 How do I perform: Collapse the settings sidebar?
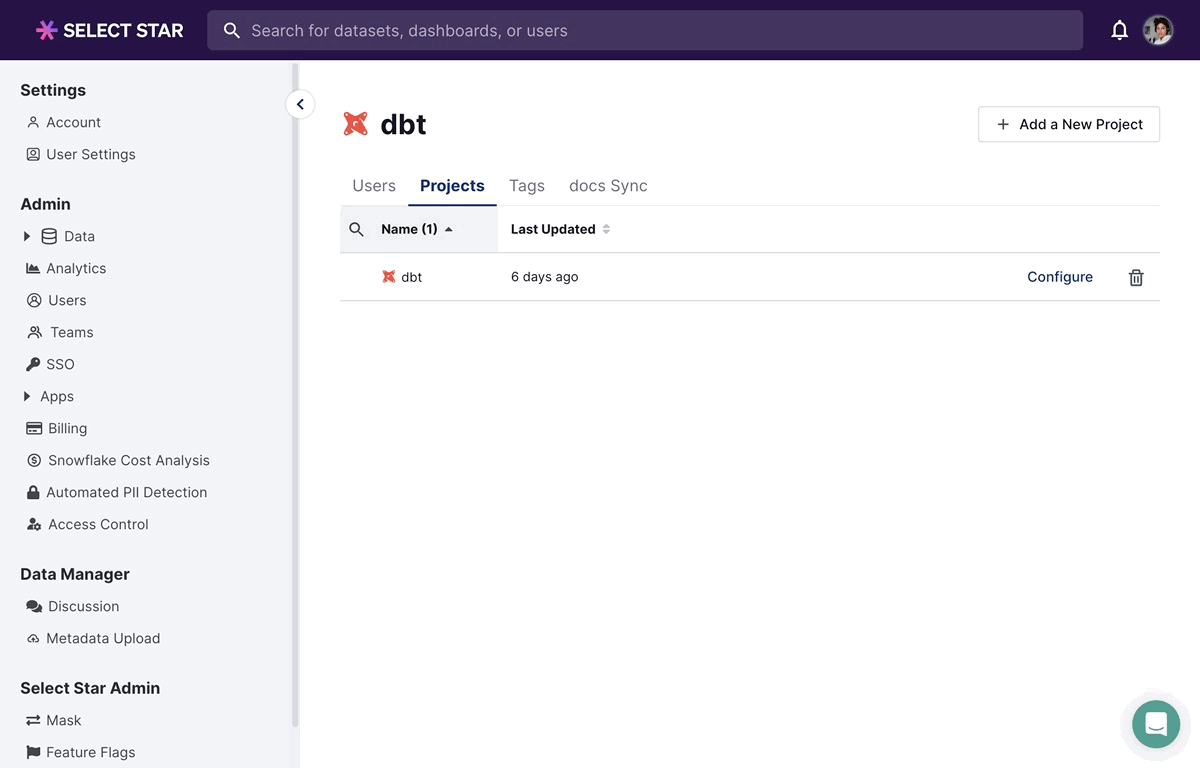point(300,104)
